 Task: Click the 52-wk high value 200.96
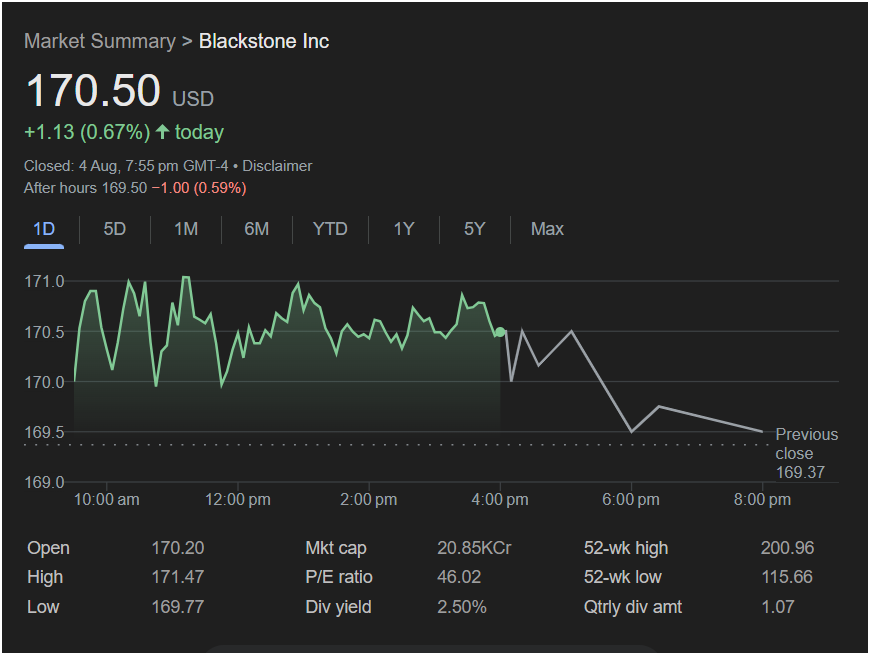pyautogui.click(x=787, y=548)
